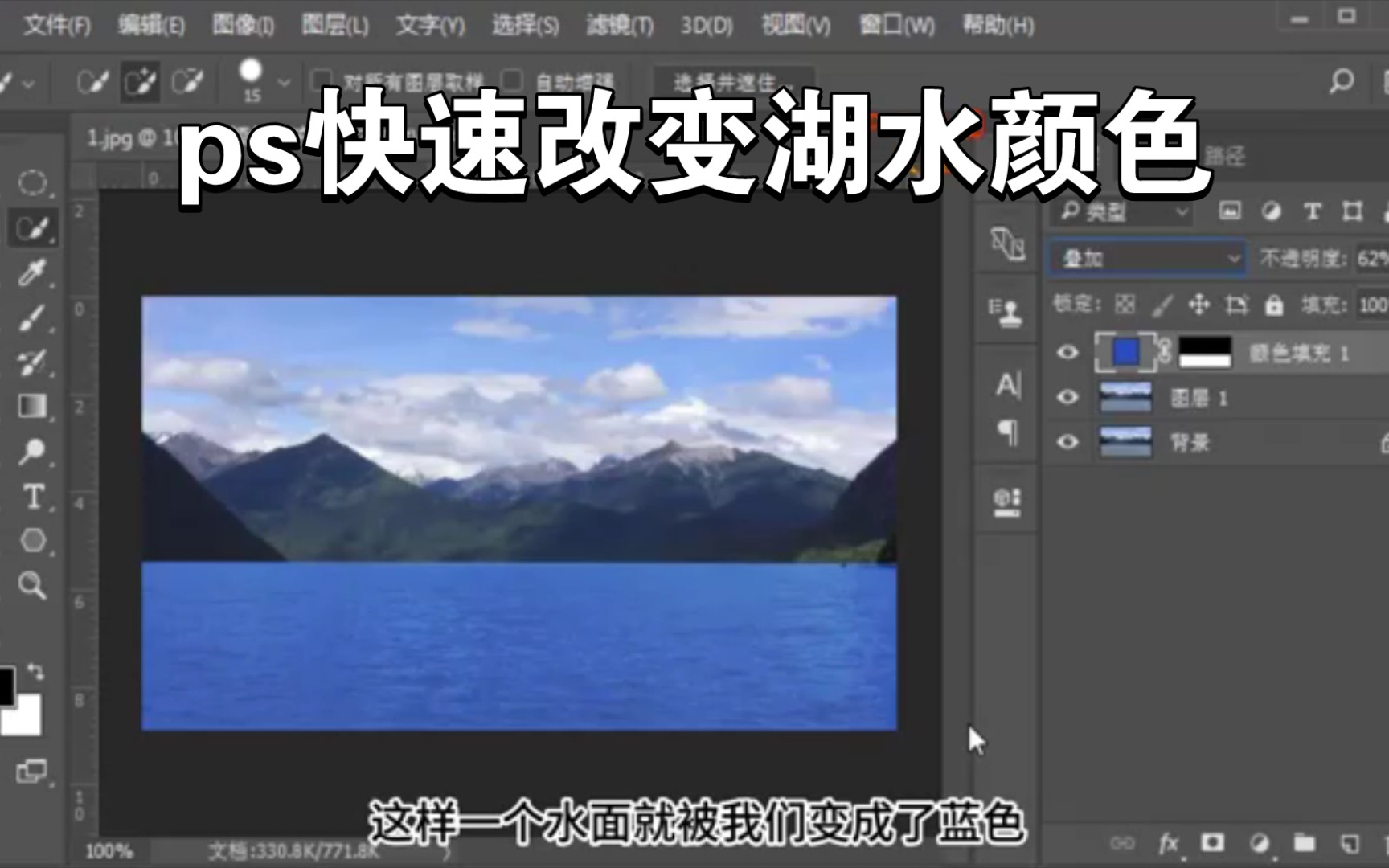Open the 图像(I) menu
The image size is (1389, 868).
244,26
